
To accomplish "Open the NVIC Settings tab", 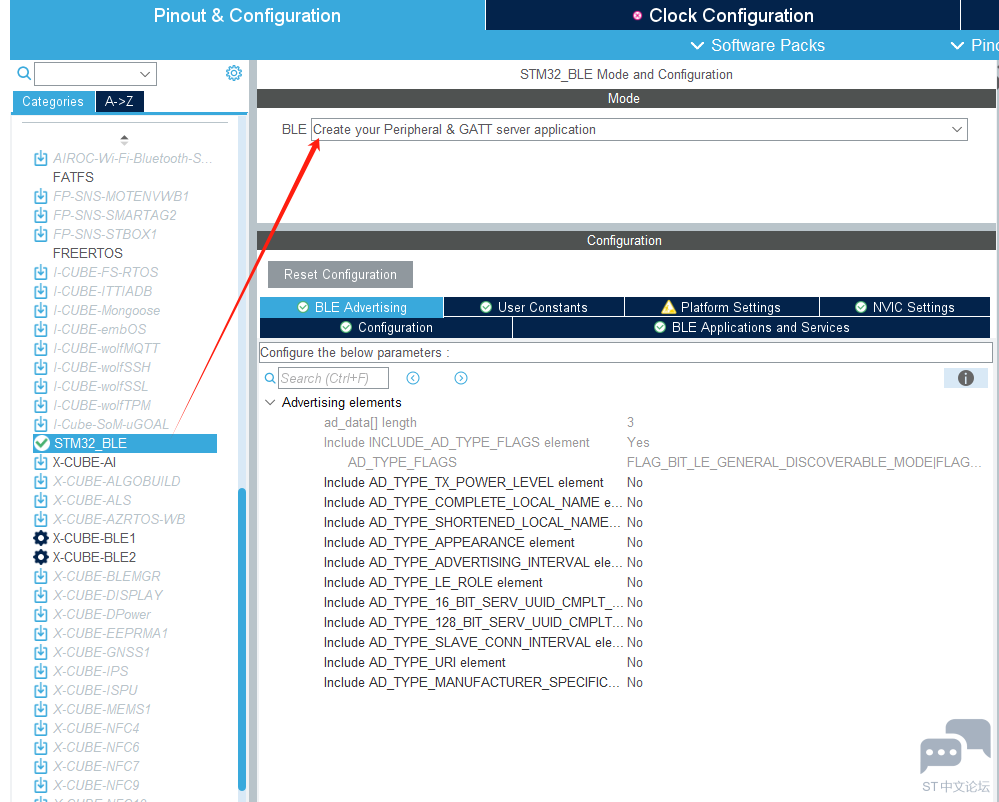I will [x=905, y=307].
